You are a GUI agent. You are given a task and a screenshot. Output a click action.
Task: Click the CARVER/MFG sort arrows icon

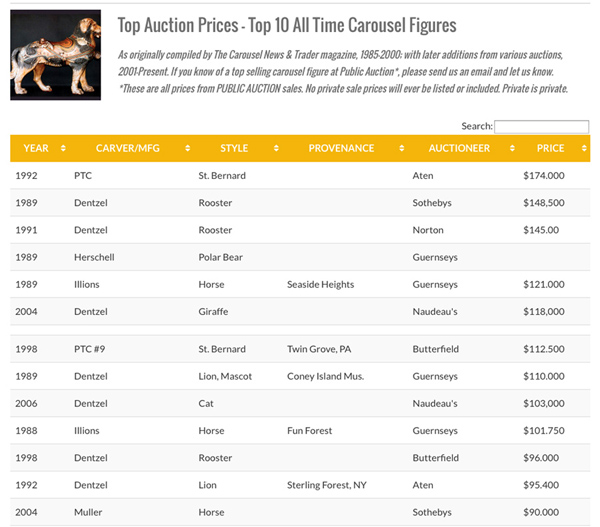[x=188, y=148]
